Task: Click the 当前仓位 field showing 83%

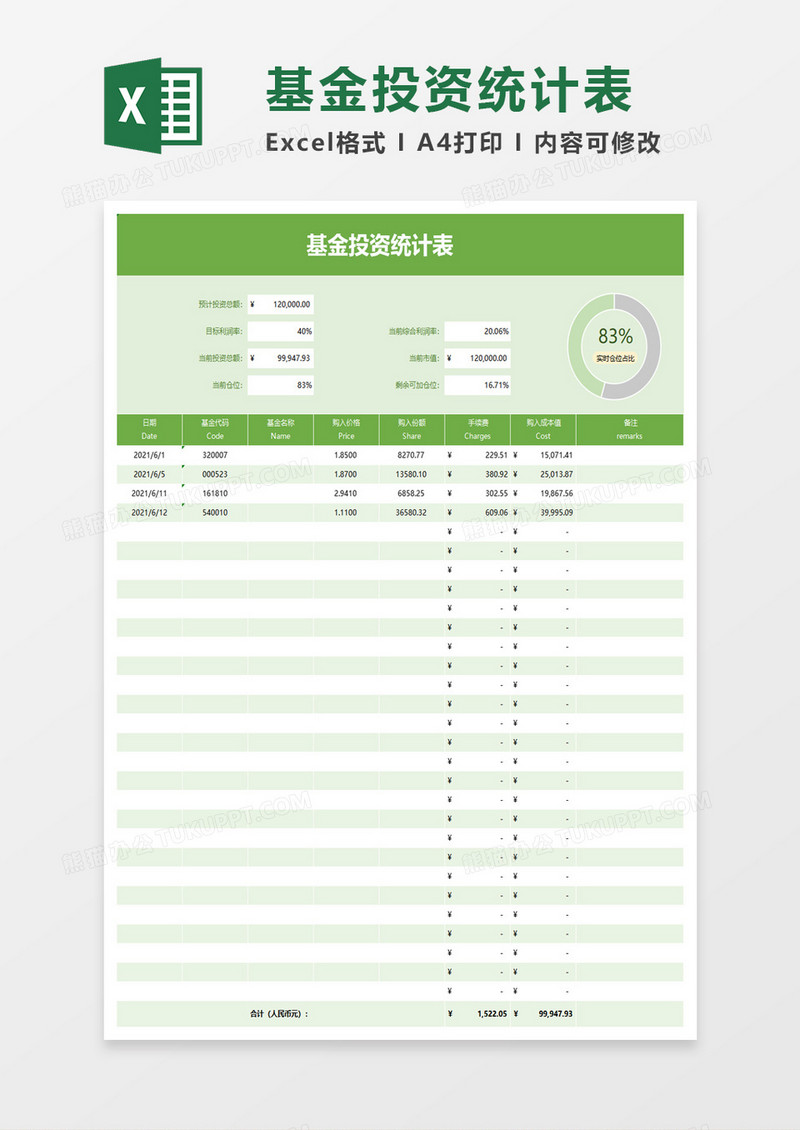Action: tap(281, 385)
